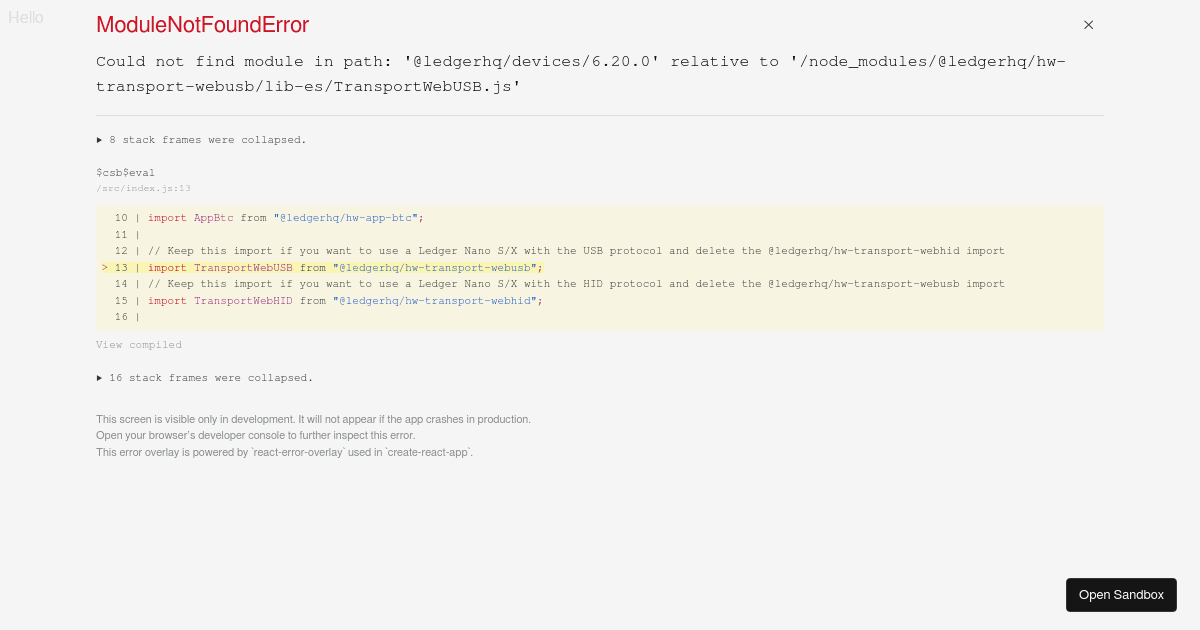This screenshot has height=630, width=1200.
Task: Click the development-mode notice text
Action: (x=313, y=419)
